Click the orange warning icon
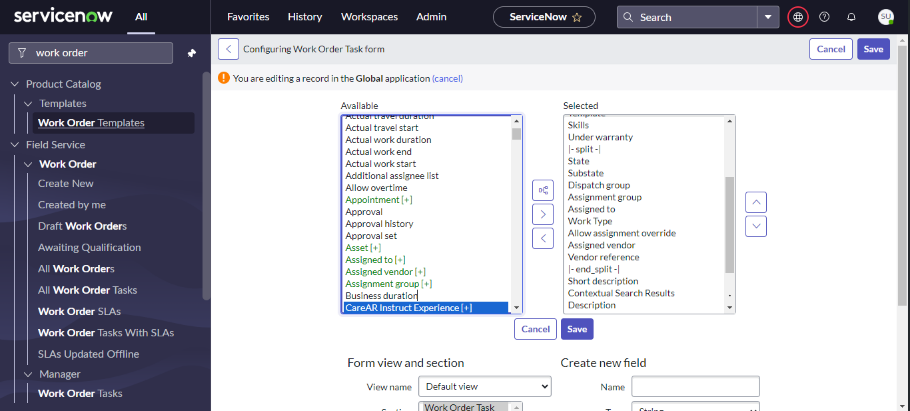 click(x=224, y=78)
